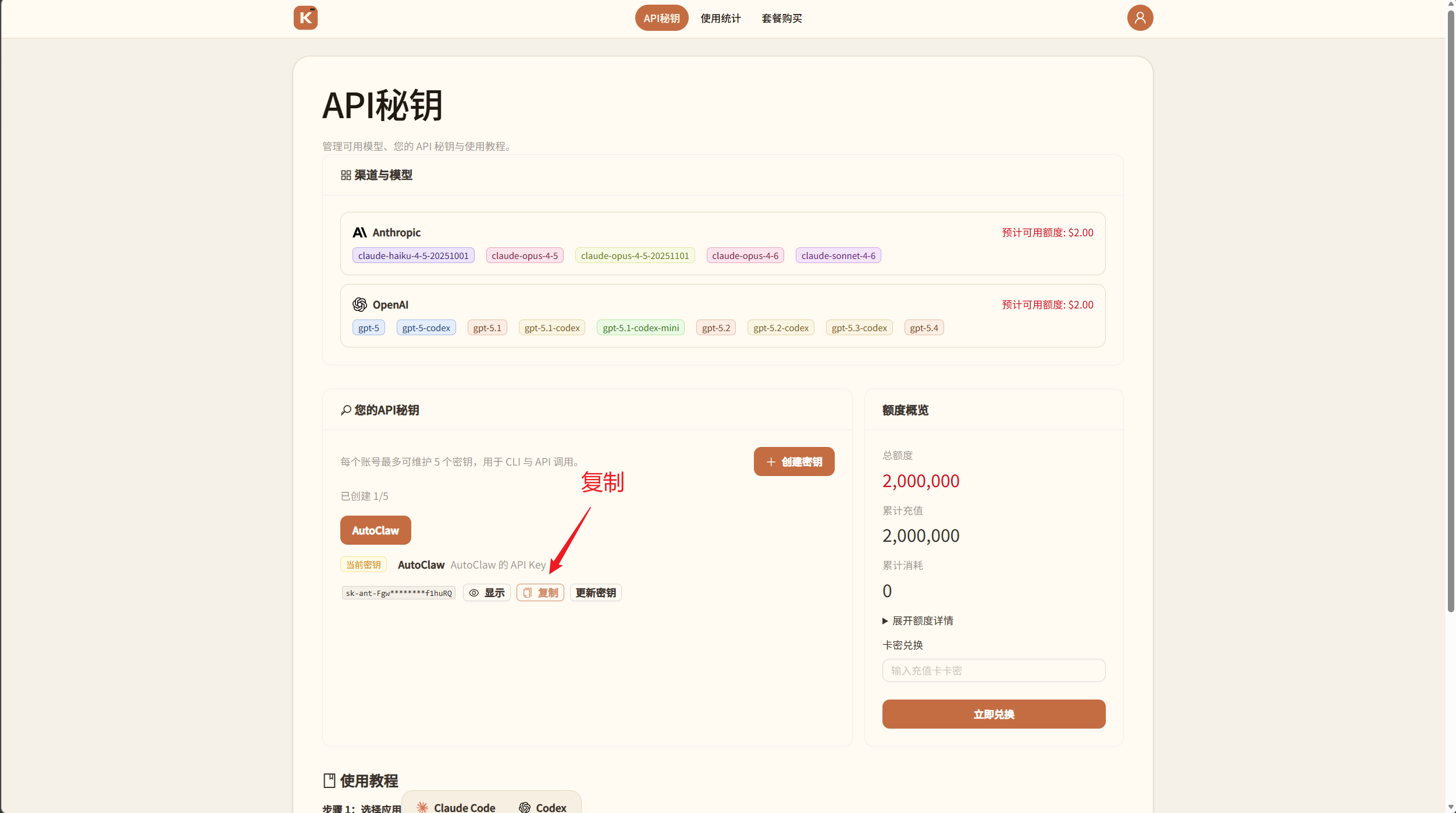1456x813 pixels.
Task: Open the user profile avatar
Action: [x=1140, y=18]
